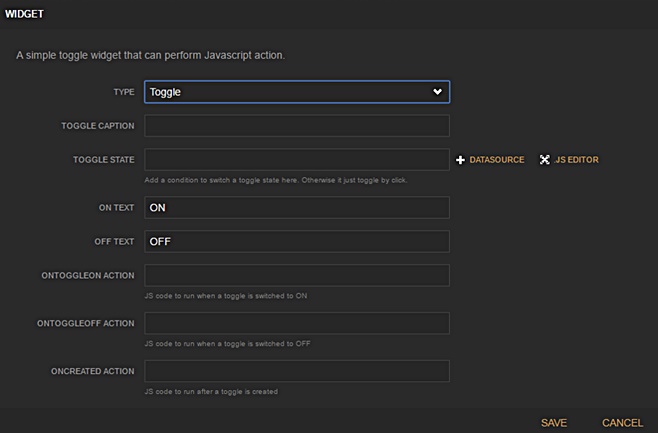
Task: Select the ON Text field containing ON
Action: click(x=297, y=207)
